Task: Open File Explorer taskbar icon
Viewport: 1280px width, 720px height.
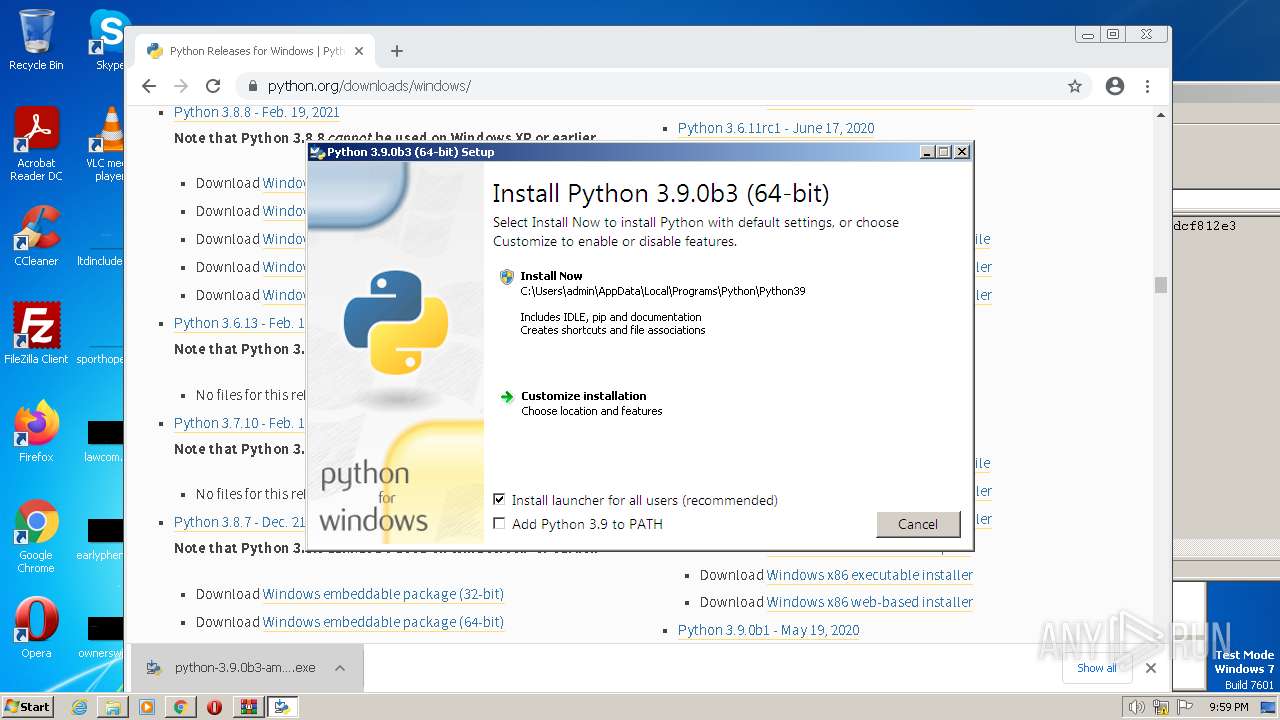Action: point(113,707)
